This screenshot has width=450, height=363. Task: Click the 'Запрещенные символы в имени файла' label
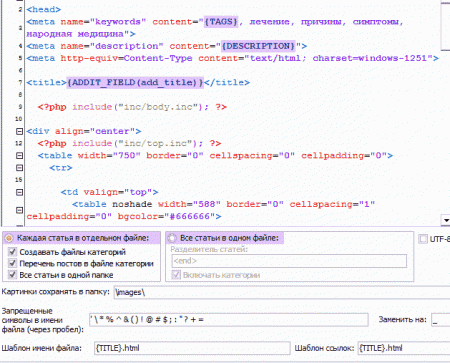point(43,320)
